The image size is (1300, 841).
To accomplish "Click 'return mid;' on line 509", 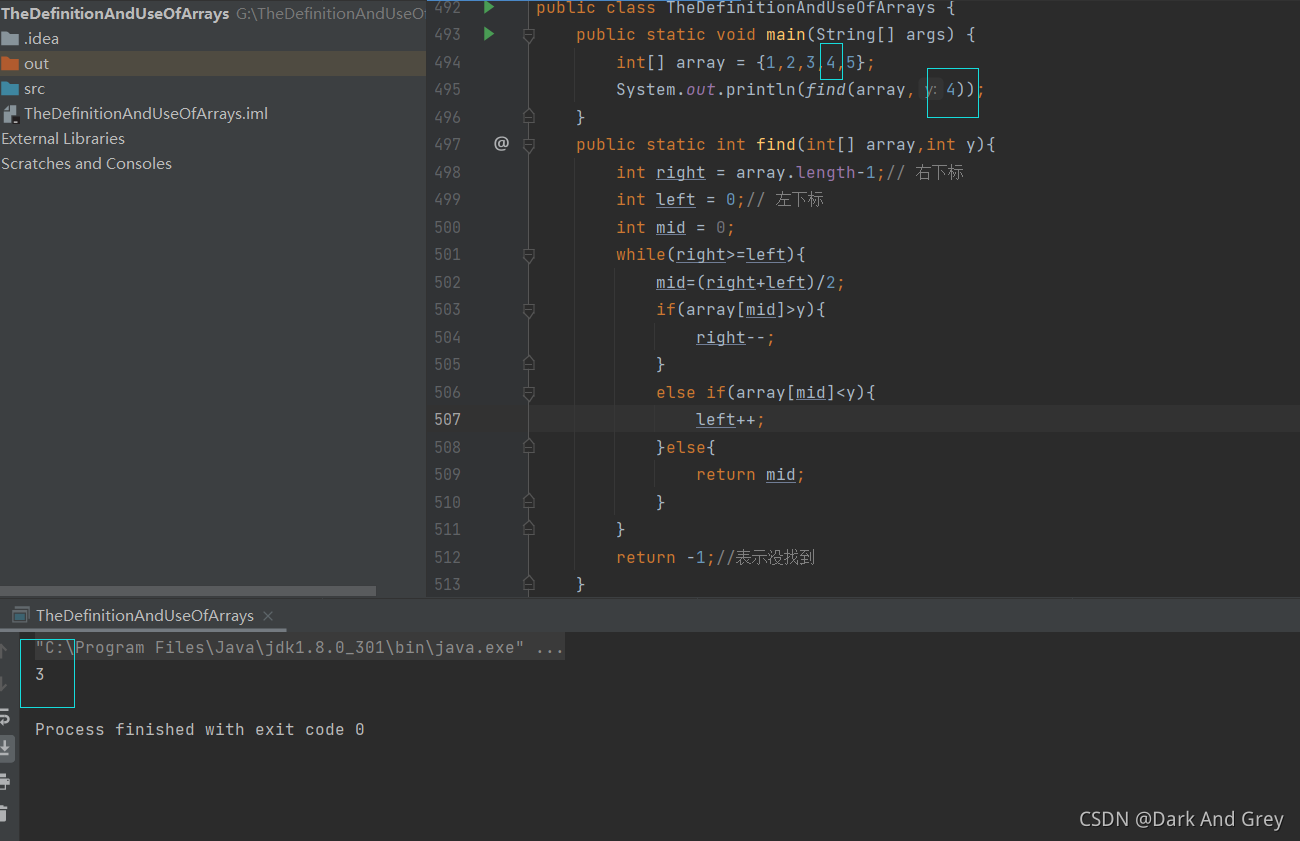I will coord(751,475).
